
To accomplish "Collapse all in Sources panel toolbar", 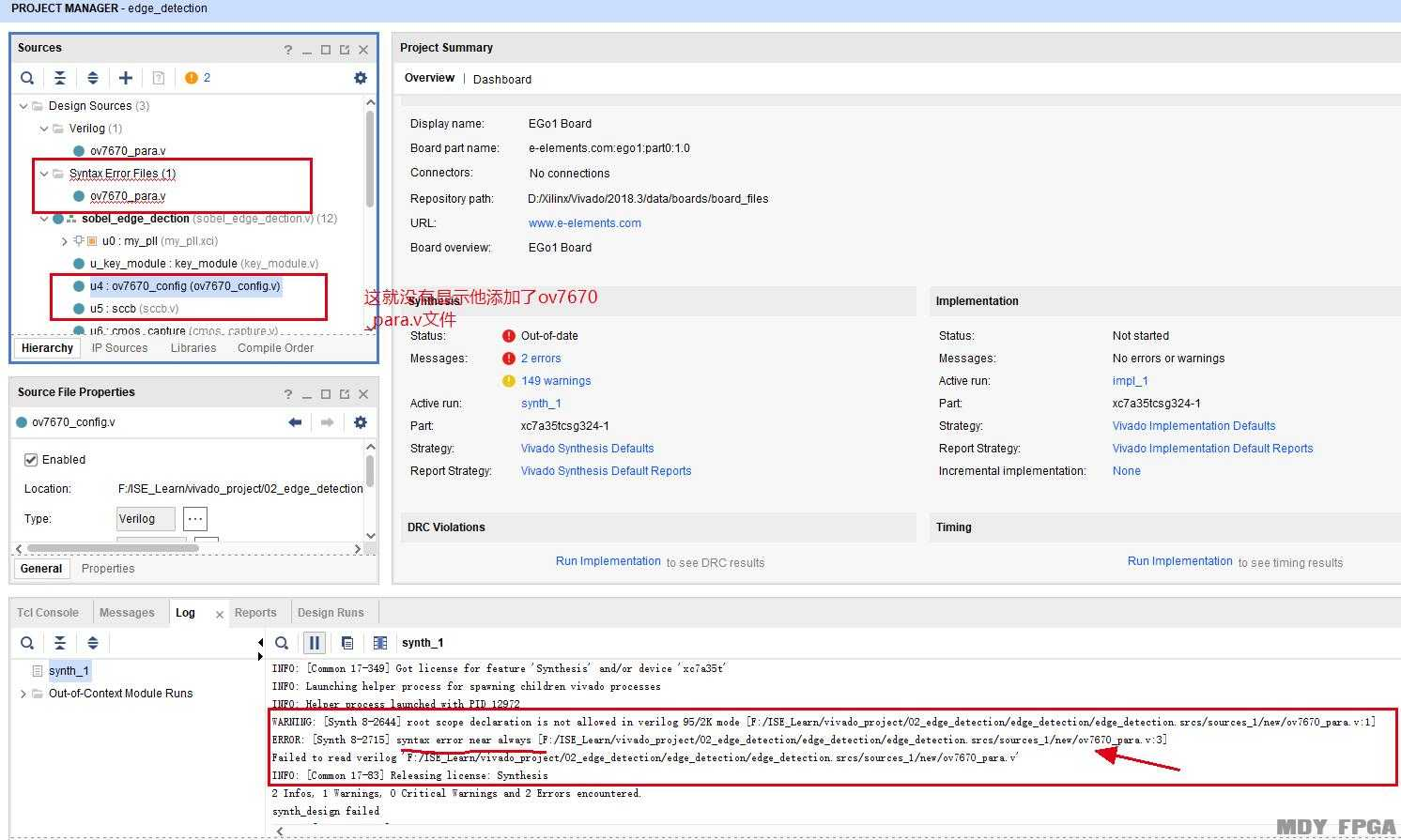I will tap(60, 78).
